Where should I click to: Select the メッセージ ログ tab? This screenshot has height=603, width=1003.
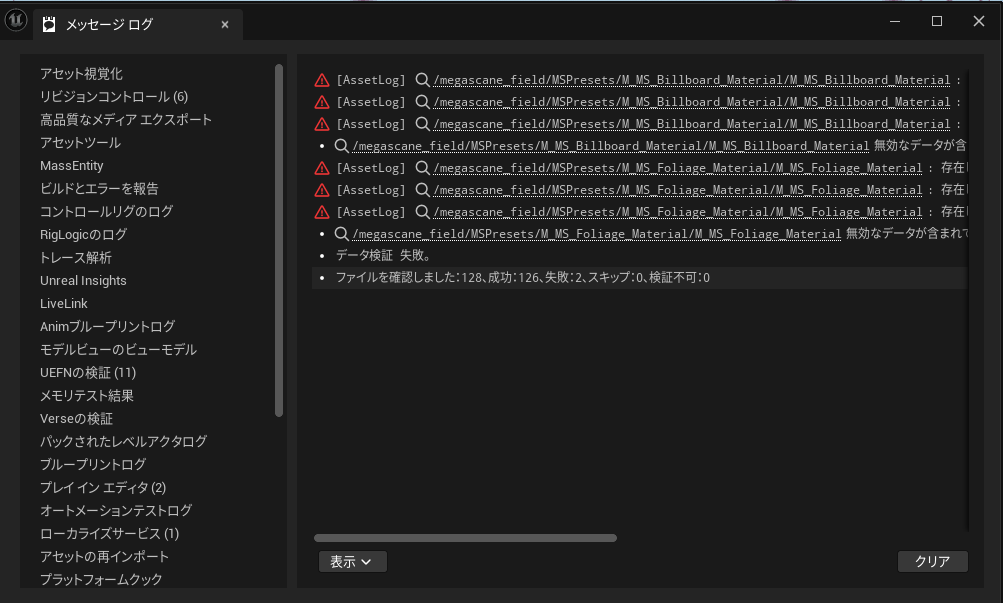[138, 24]
